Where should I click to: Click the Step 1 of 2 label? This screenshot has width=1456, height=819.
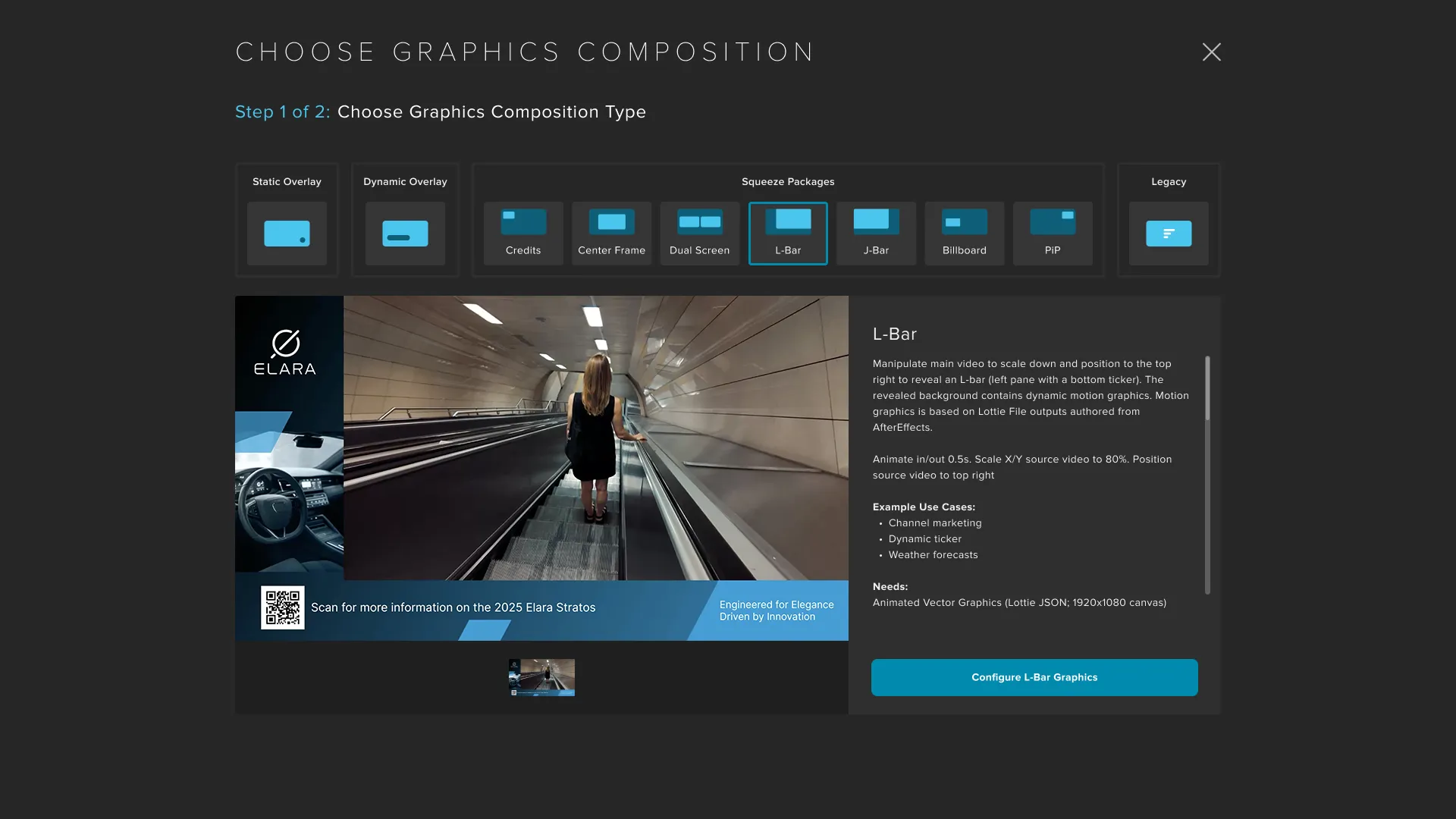[282, 112]
